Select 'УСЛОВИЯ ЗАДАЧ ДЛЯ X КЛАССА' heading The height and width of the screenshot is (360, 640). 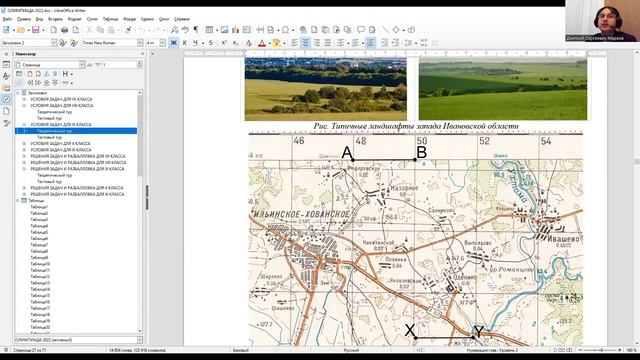pos(60,144)
